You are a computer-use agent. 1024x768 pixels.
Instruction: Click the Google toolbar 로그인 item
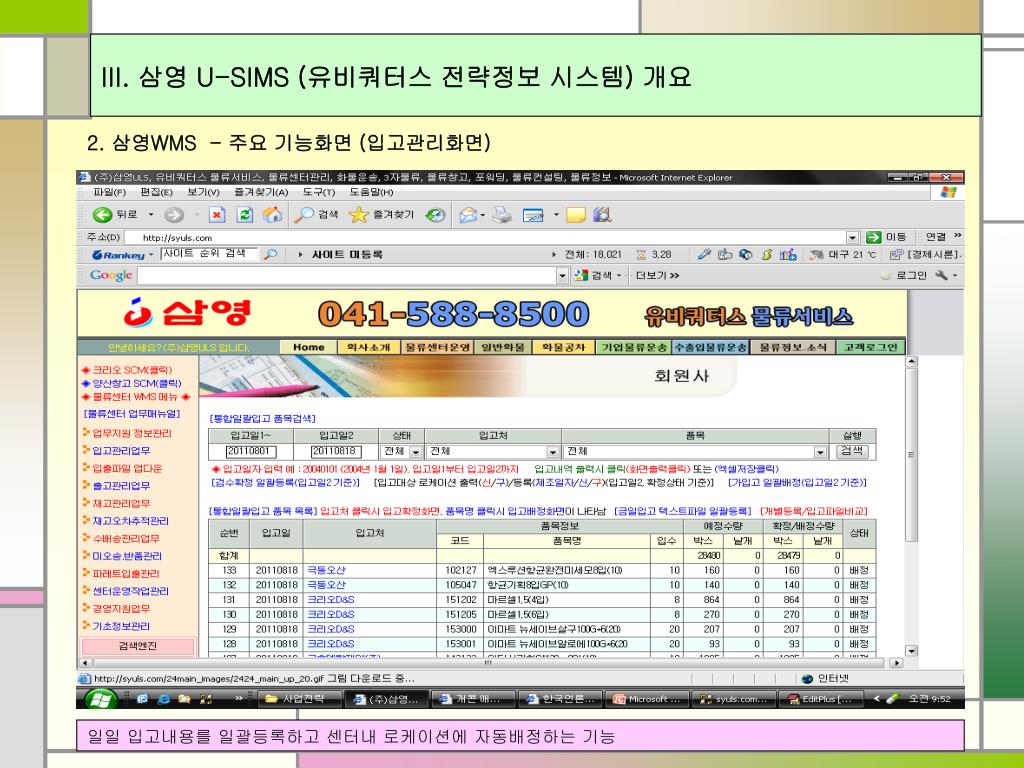pyautogui.click(x=904, y=276)
